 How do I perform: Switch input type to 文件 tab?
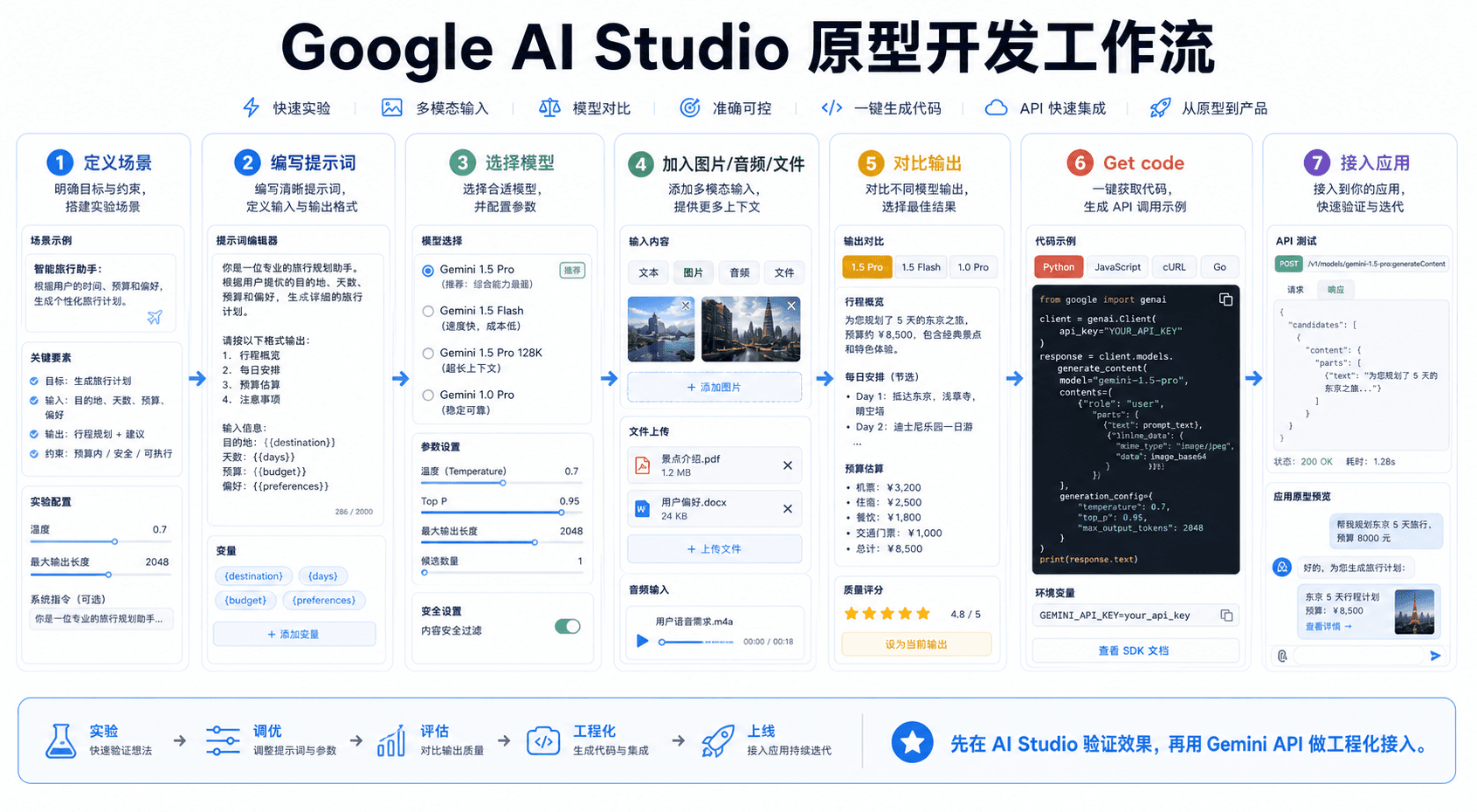pyautogui.click(x=784, y=272)
